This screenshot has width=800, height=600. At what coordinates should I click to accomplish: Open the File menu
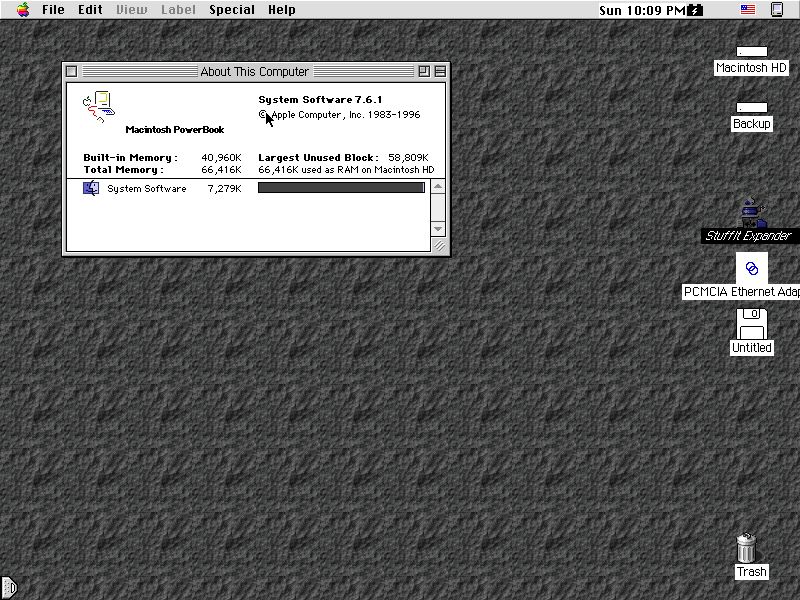[x=53, y=10]
